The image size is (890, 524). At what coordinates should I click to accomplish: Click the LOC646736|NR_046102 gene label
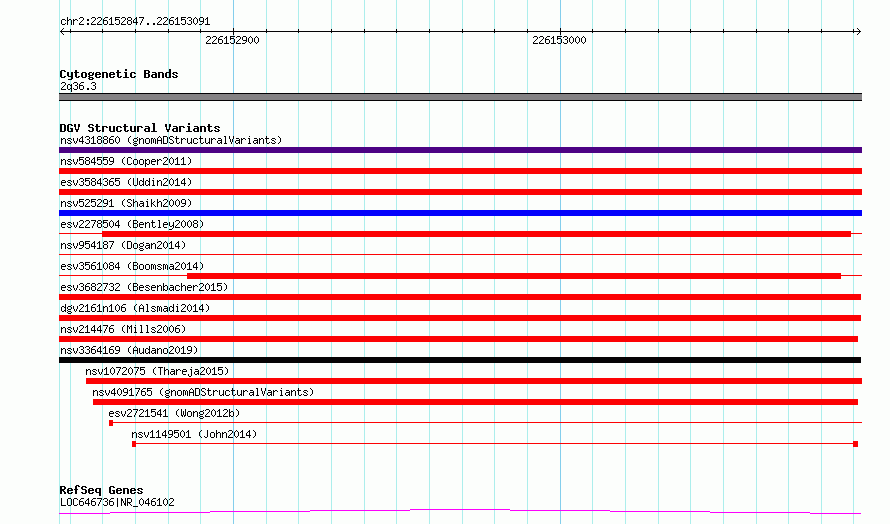(x=117, y=502)
